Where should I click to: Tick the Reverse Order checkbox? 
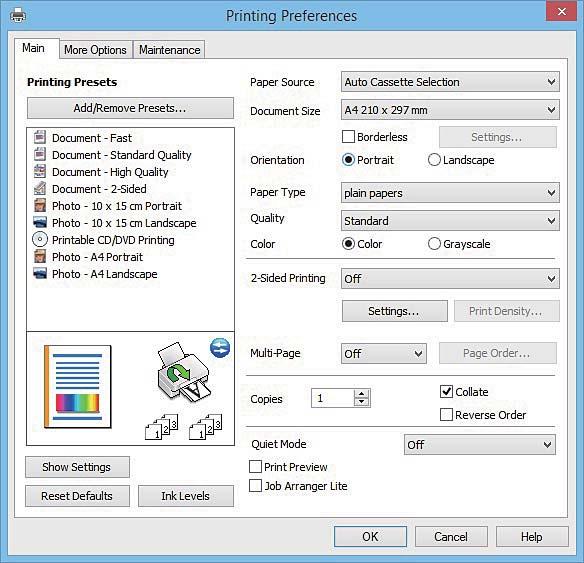click(x=446, y=414)
